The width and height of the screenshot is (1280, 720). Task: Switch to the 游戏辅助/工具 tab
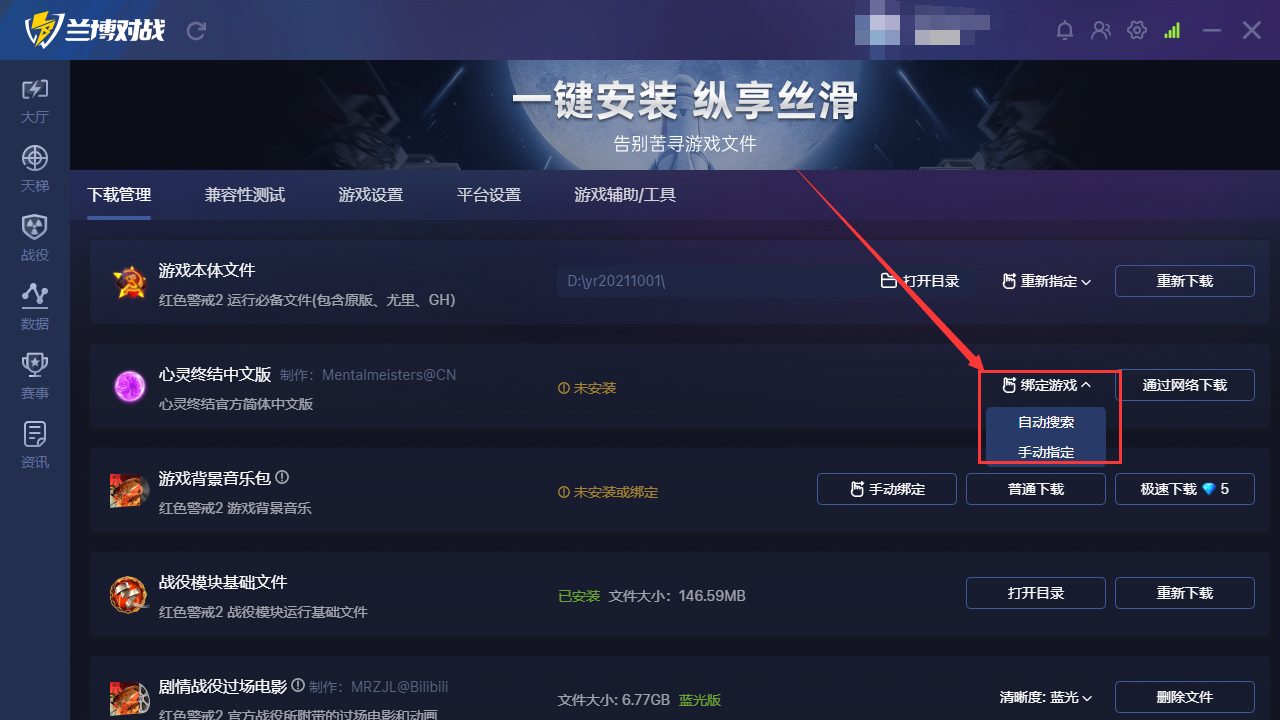(x=625, y=195)
